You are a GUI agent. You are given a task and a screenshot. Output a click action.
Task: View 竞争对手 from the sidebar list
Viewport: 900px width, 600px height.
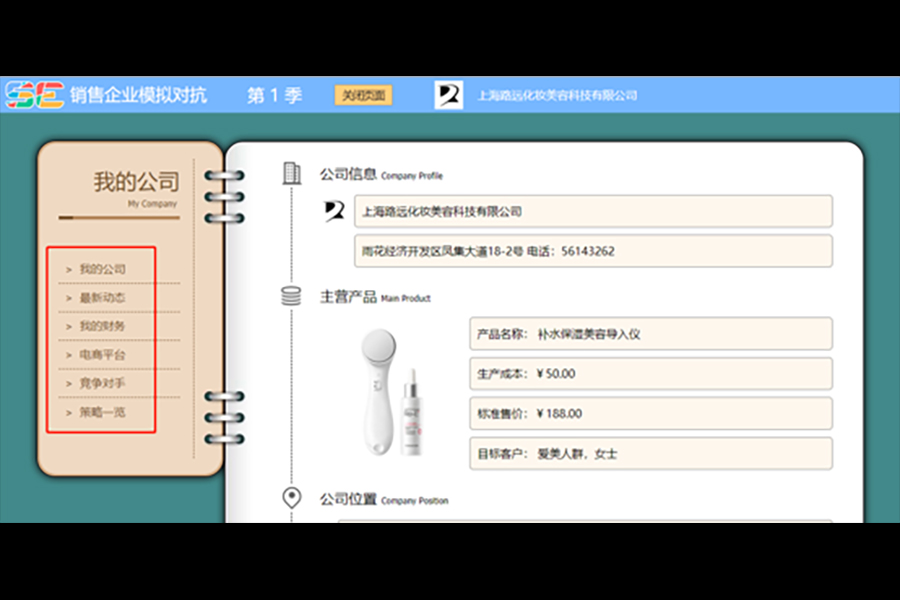[x=102, y=383]
